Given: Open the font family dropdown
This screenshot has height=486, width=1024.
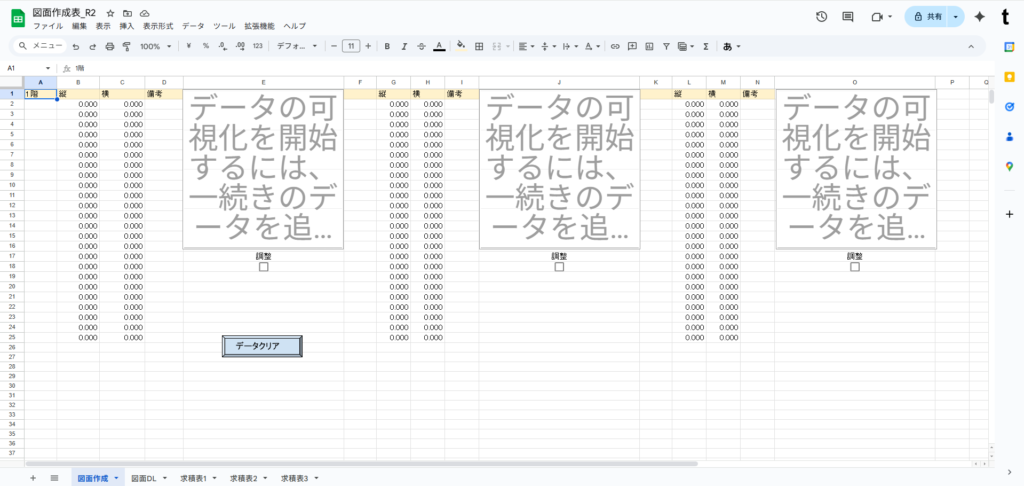Looking at the screenshot, I should 297,46.
